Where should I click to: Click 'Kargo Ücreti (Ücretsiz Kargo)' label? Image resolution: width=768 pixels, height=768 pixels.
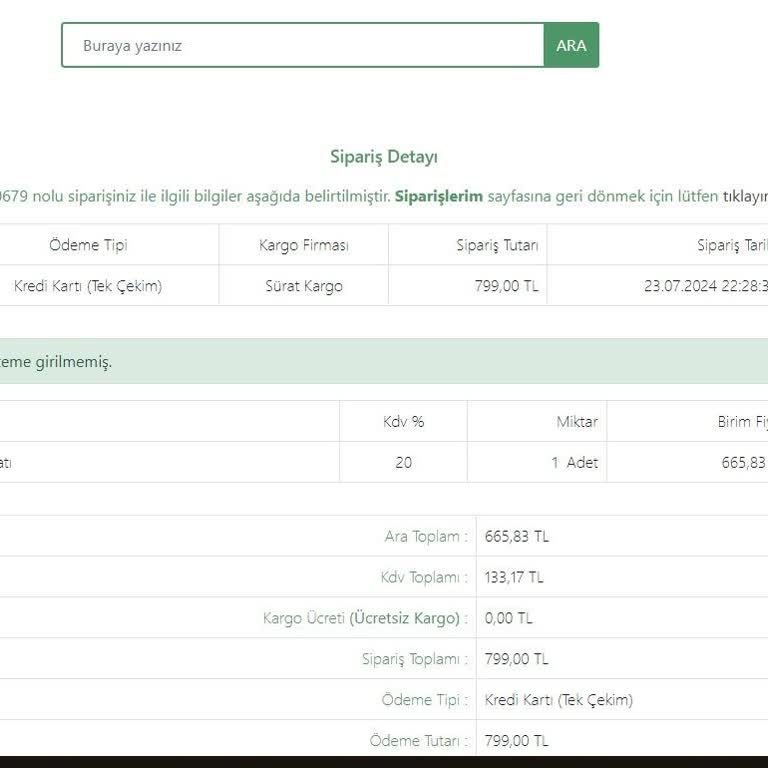click(365, 618)
